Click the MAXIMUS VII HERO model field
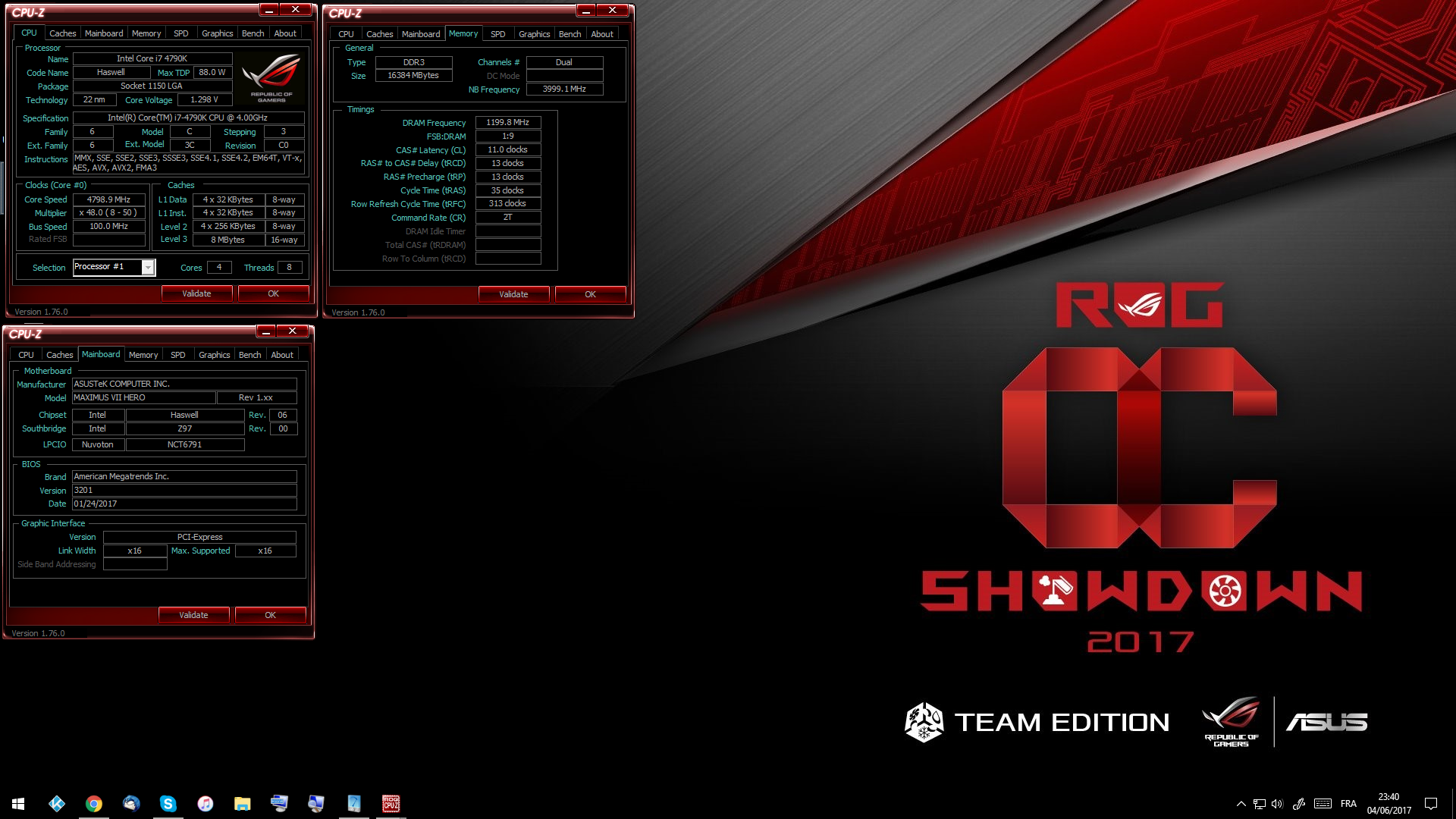 point(144,397)
